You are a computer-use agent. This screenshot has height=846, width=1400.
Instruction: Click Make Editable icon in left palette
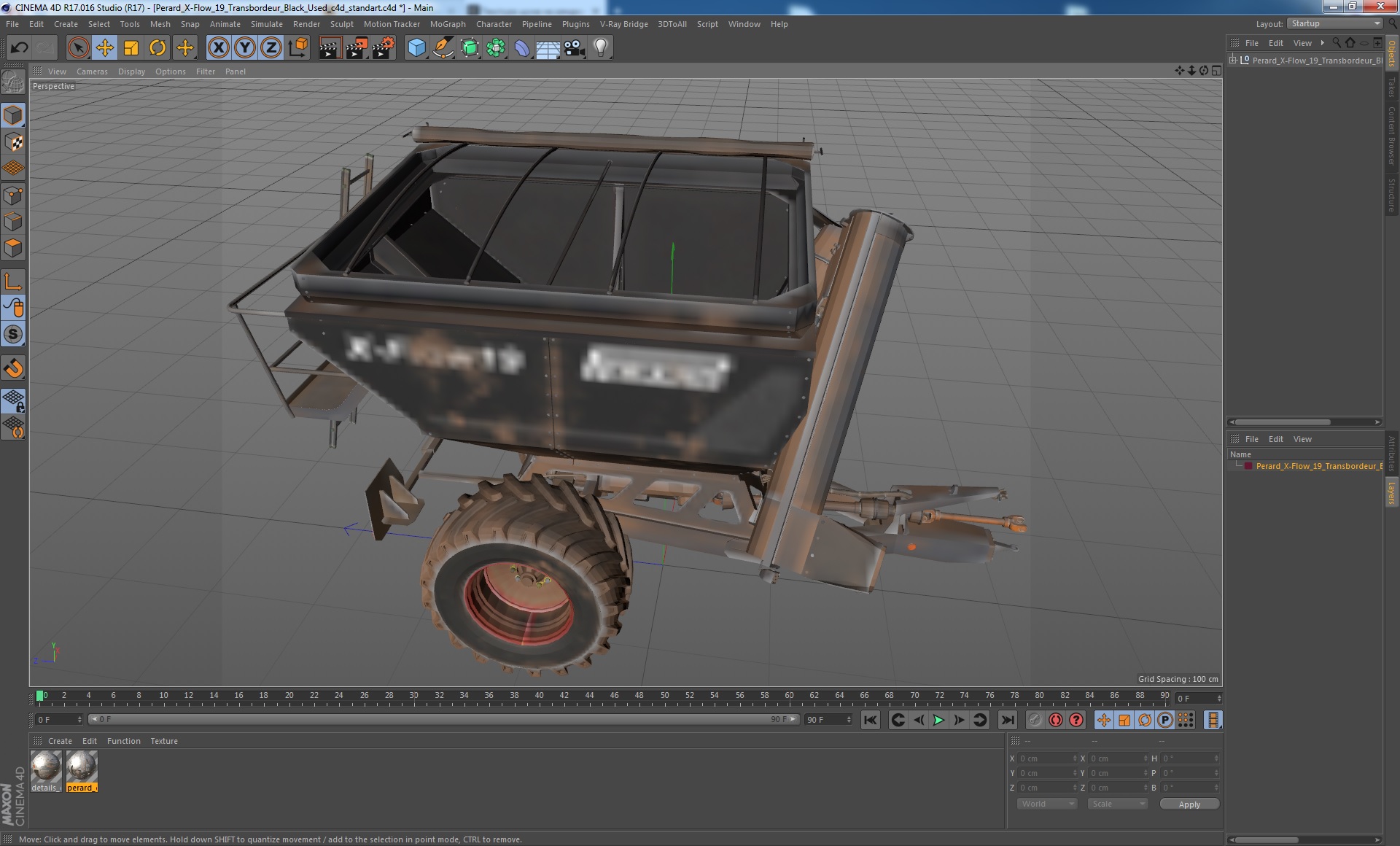click(x=13, y=82)
